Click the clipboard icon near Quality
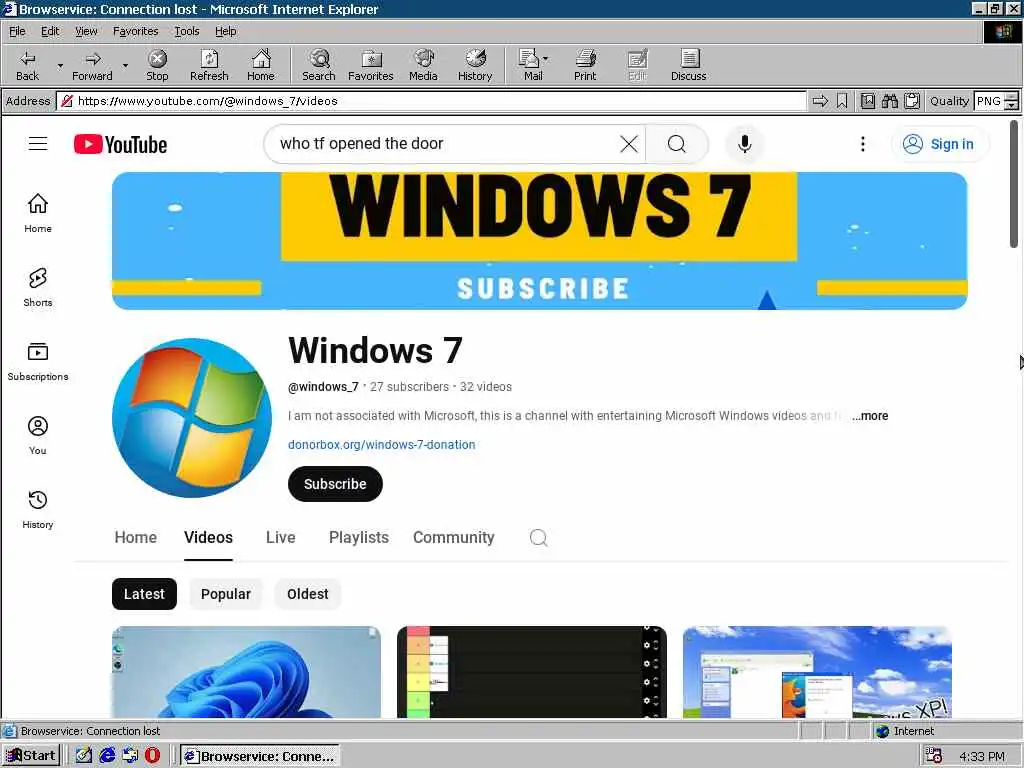The width and height of the screenshot is (1024, 768). (912, 101)
